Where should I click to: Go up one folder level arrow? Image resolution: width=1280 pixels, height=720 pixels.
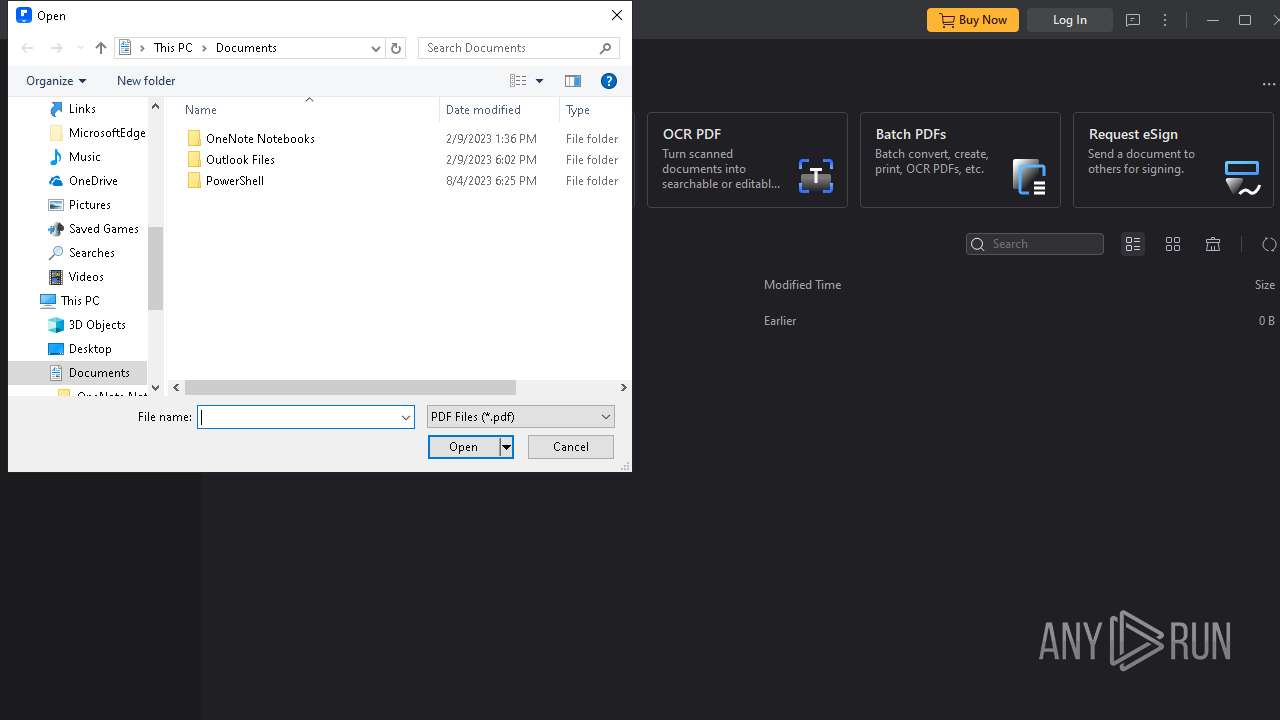100,48
